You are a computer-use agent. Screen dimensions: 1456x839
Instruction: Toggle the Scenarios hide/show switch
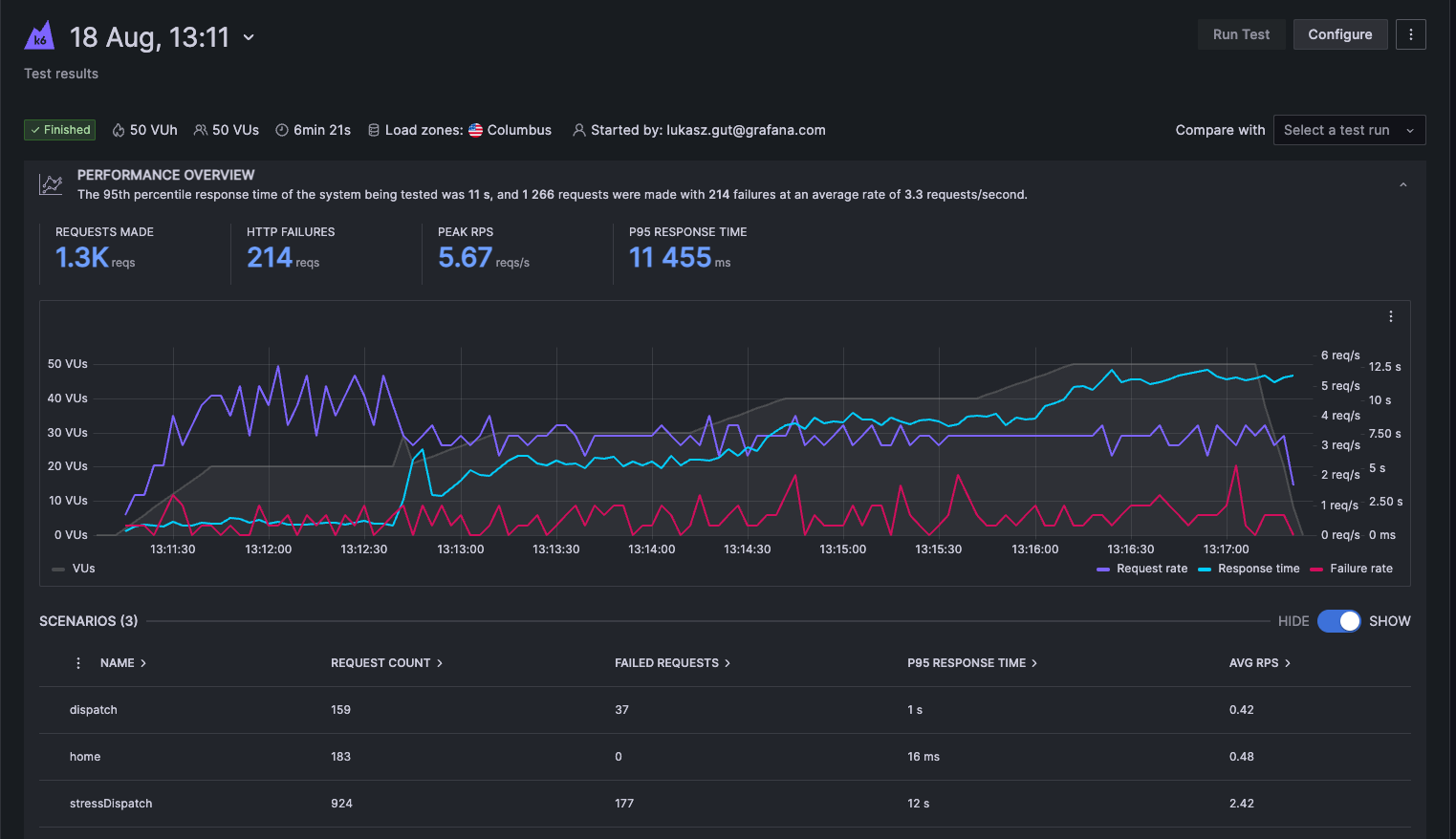tap(1338, 621)
